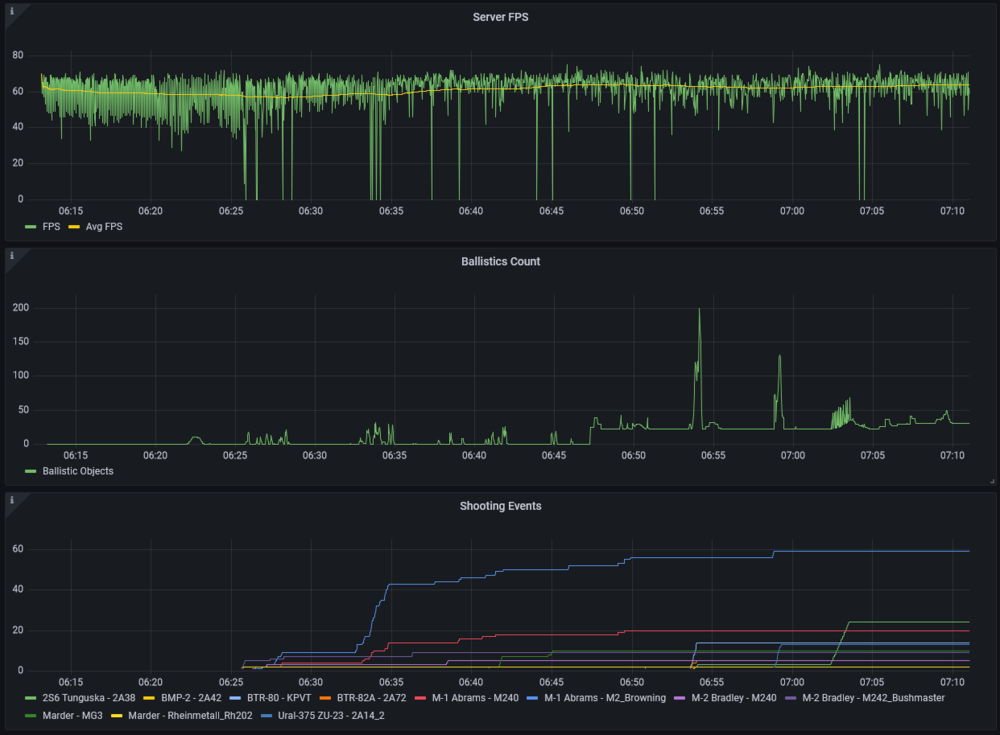1000x735 pixels.
Task: Toggle the FPS series in the legend
Action: [x=51, y=226]
